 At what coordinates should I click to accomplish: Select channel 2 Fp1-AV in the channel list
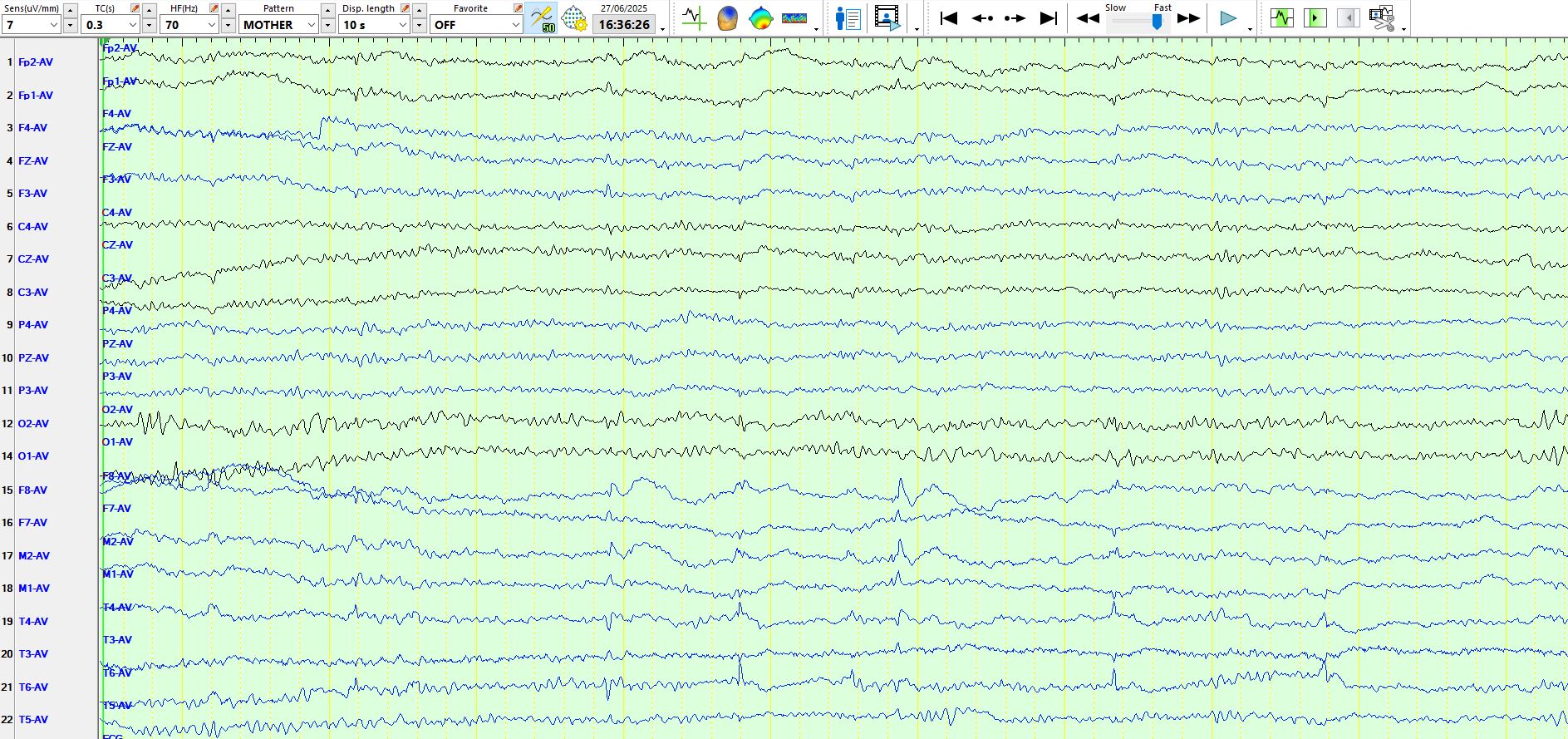pyautogui.click(x=35, y=96)
